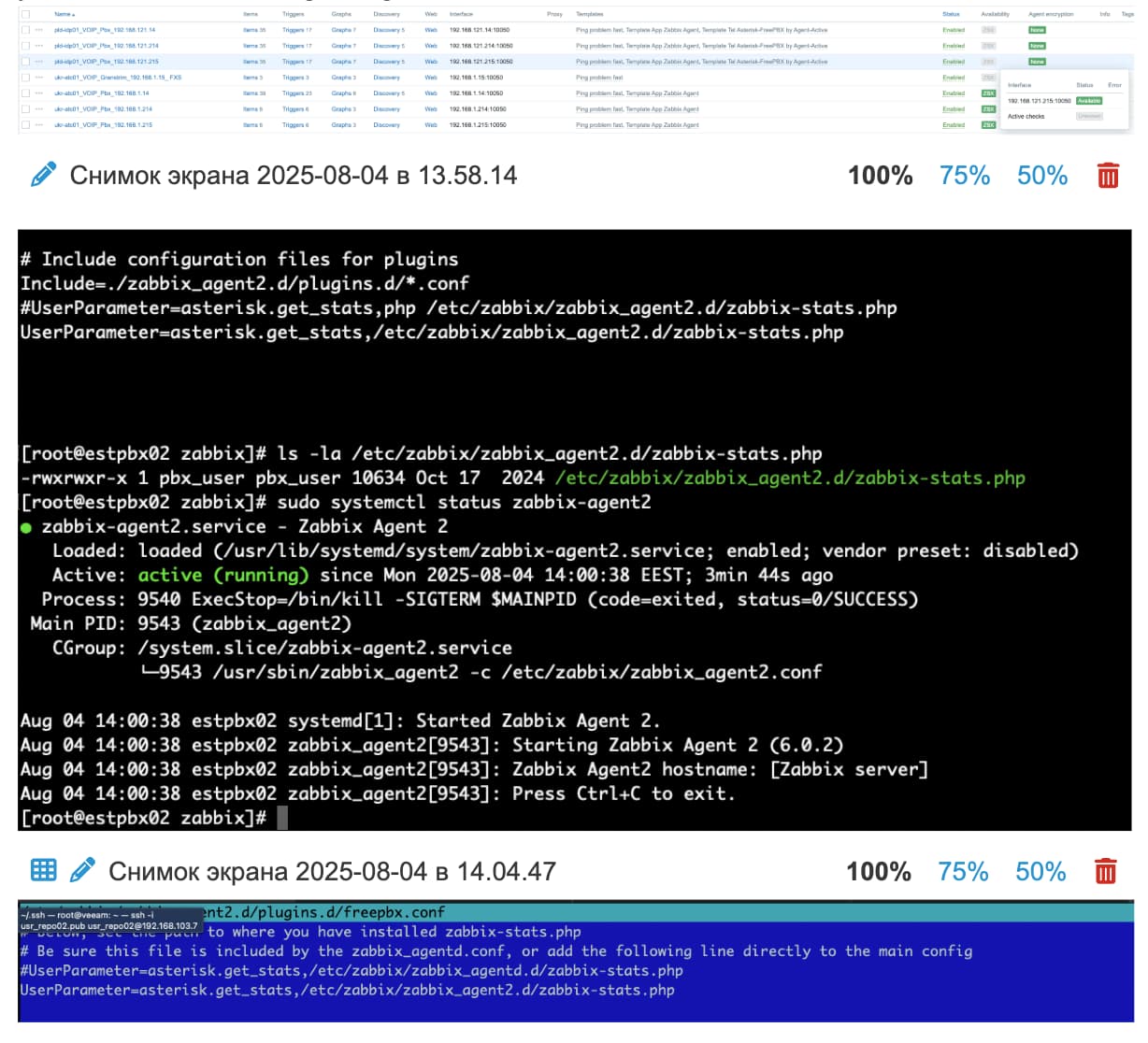Open ellipsis menu for ukr-atc01_VOIP_Pbx_192.168.1.215
The image size is (1148, 1043).
click(x=38, y=125)
